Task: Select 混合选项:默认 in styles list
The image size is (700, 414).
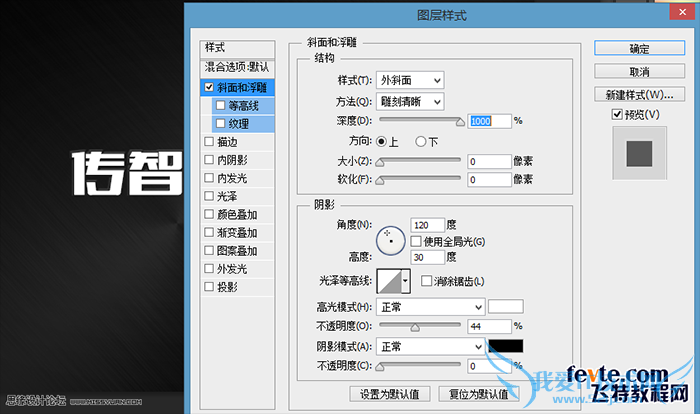Action: (x=238, y=67)
